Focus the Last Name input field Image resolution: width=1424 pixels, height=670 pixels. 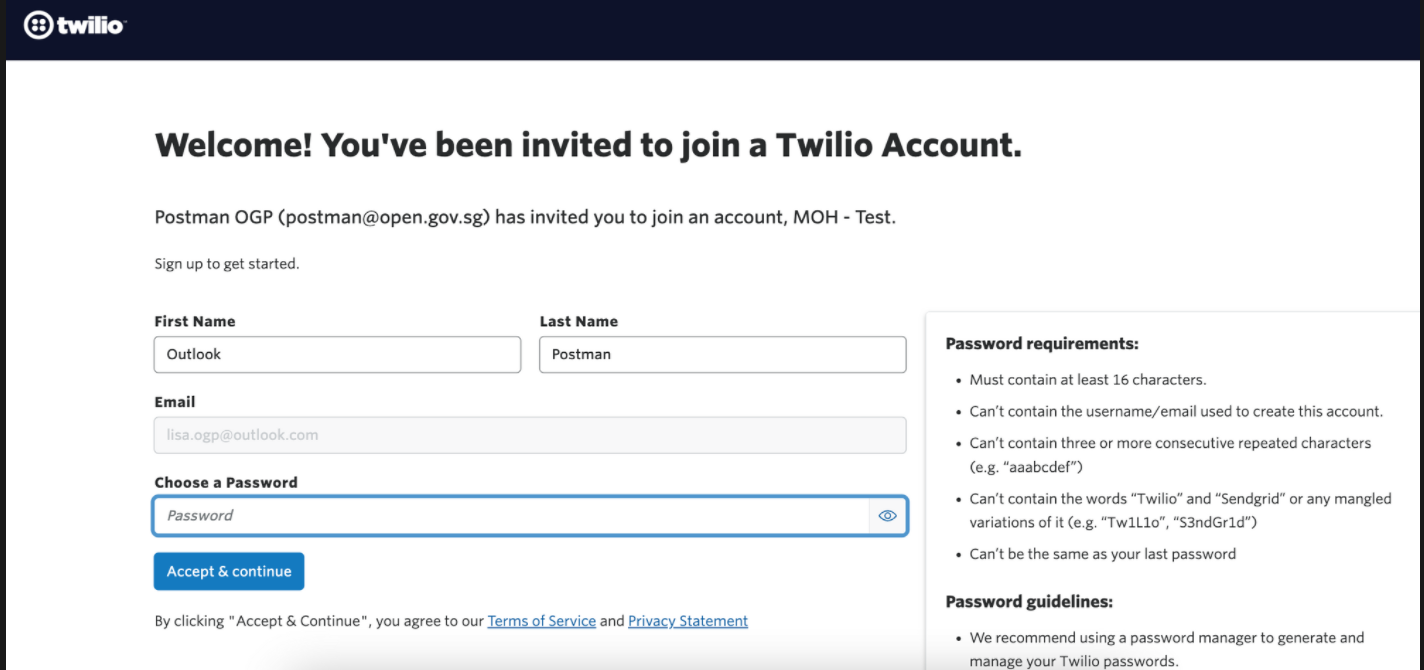[x=722, y=354]
